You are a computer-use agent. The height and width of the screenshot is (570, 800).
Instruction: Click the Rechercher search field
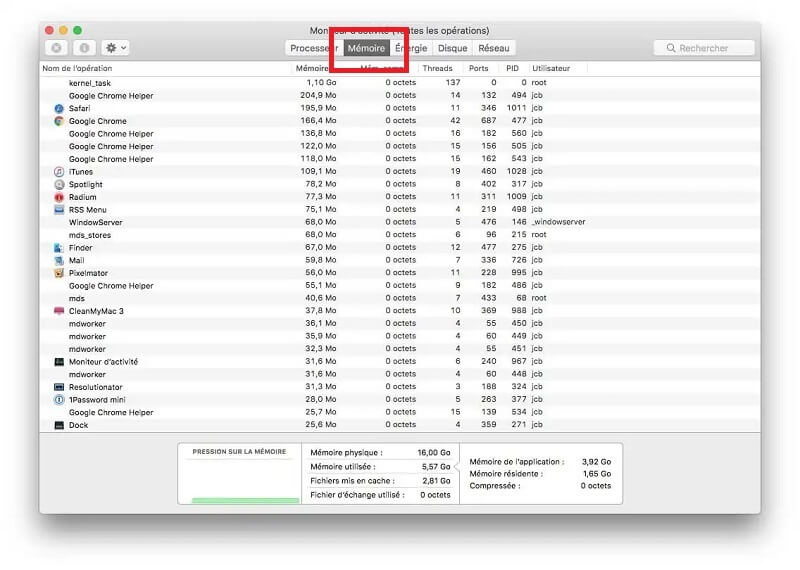704,48
